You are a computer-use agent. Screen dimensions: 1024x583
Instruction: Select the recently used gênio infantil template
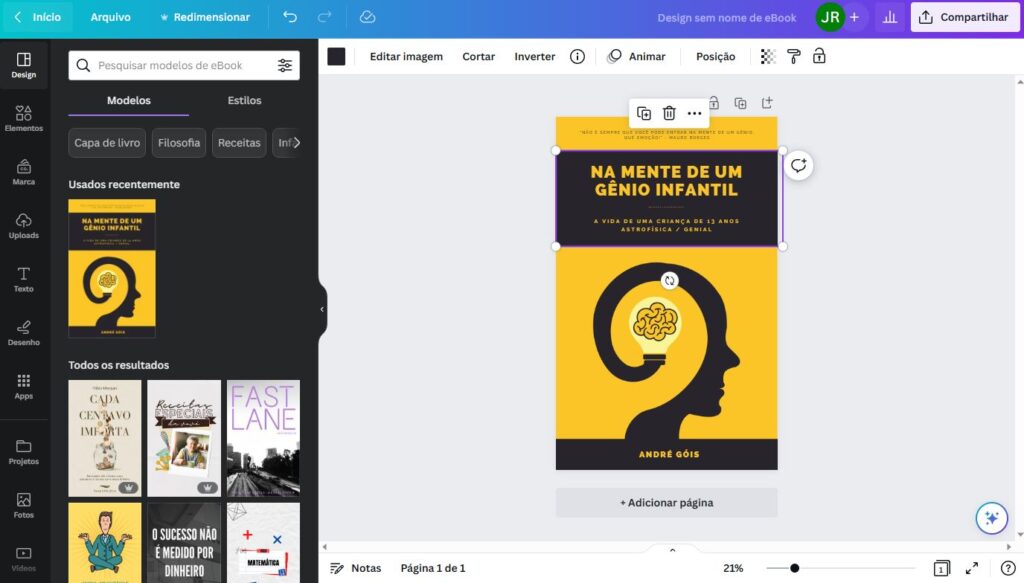(111, 268)
